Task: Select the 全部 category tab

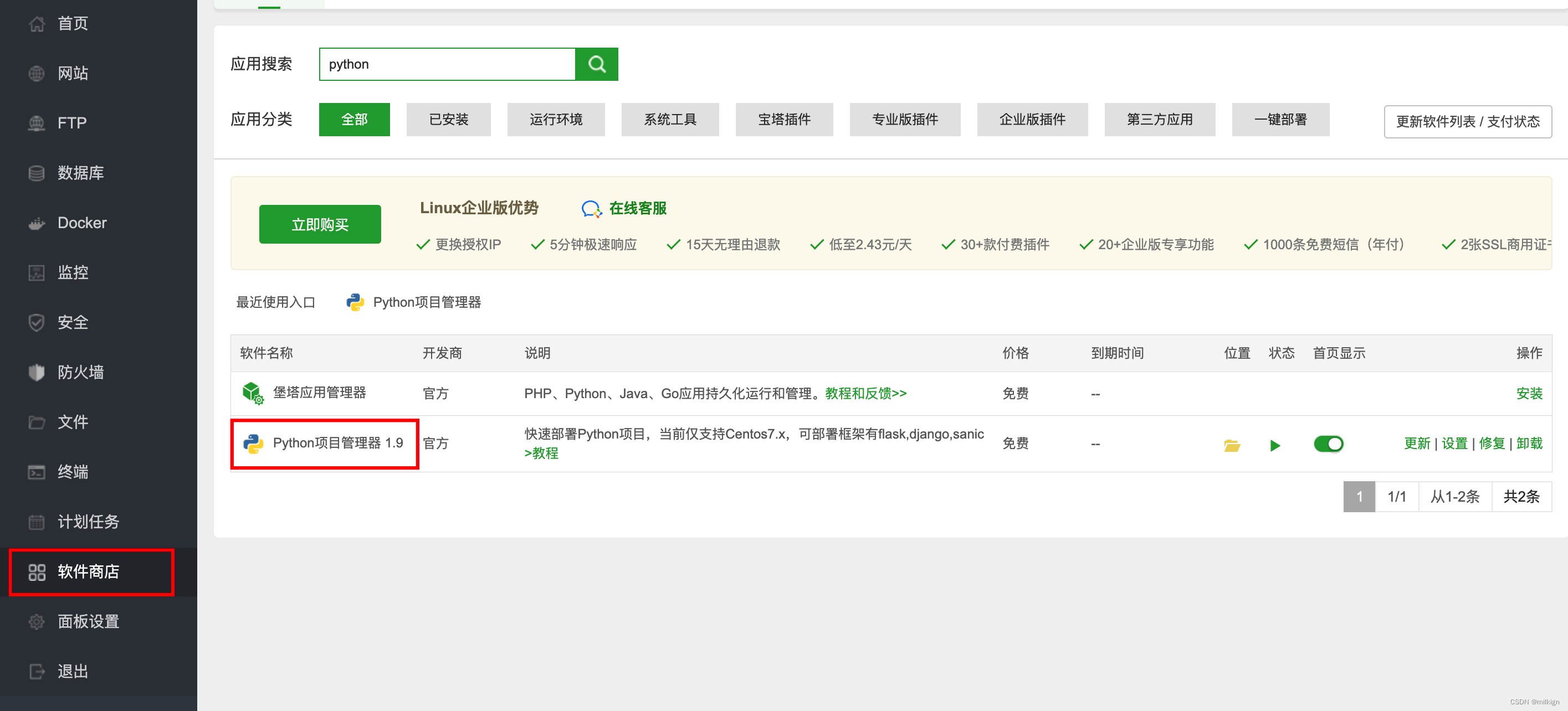Action: click(354, 120)
